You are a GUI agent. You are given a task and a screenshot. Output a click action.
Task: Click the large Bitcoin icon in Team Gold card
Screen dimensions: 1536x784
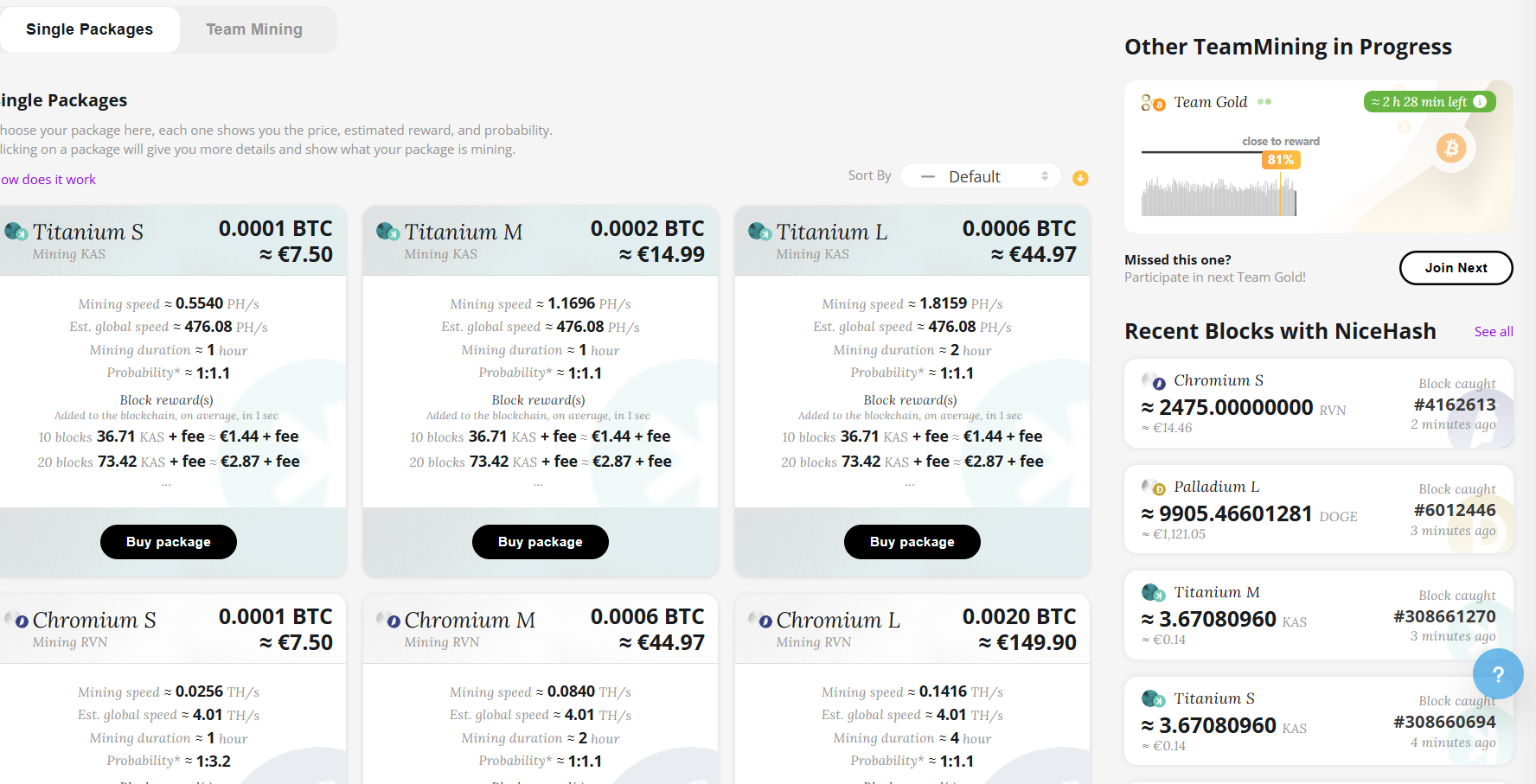tap(1451, 149)
